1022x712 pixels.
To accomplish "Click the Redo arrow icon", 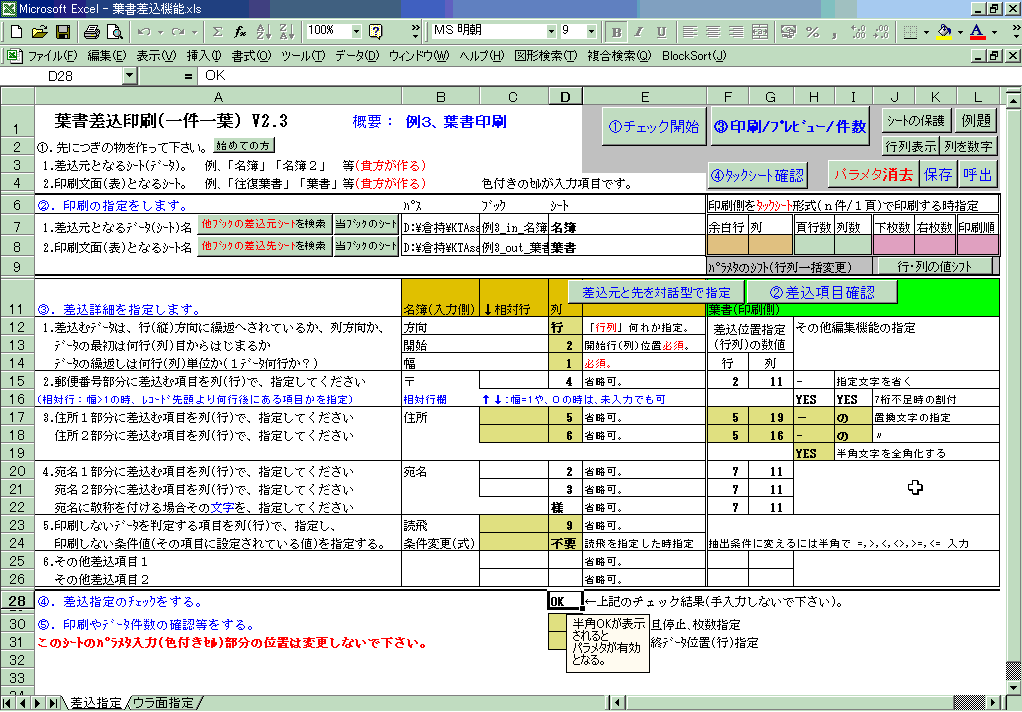I will tap(178, 31).
